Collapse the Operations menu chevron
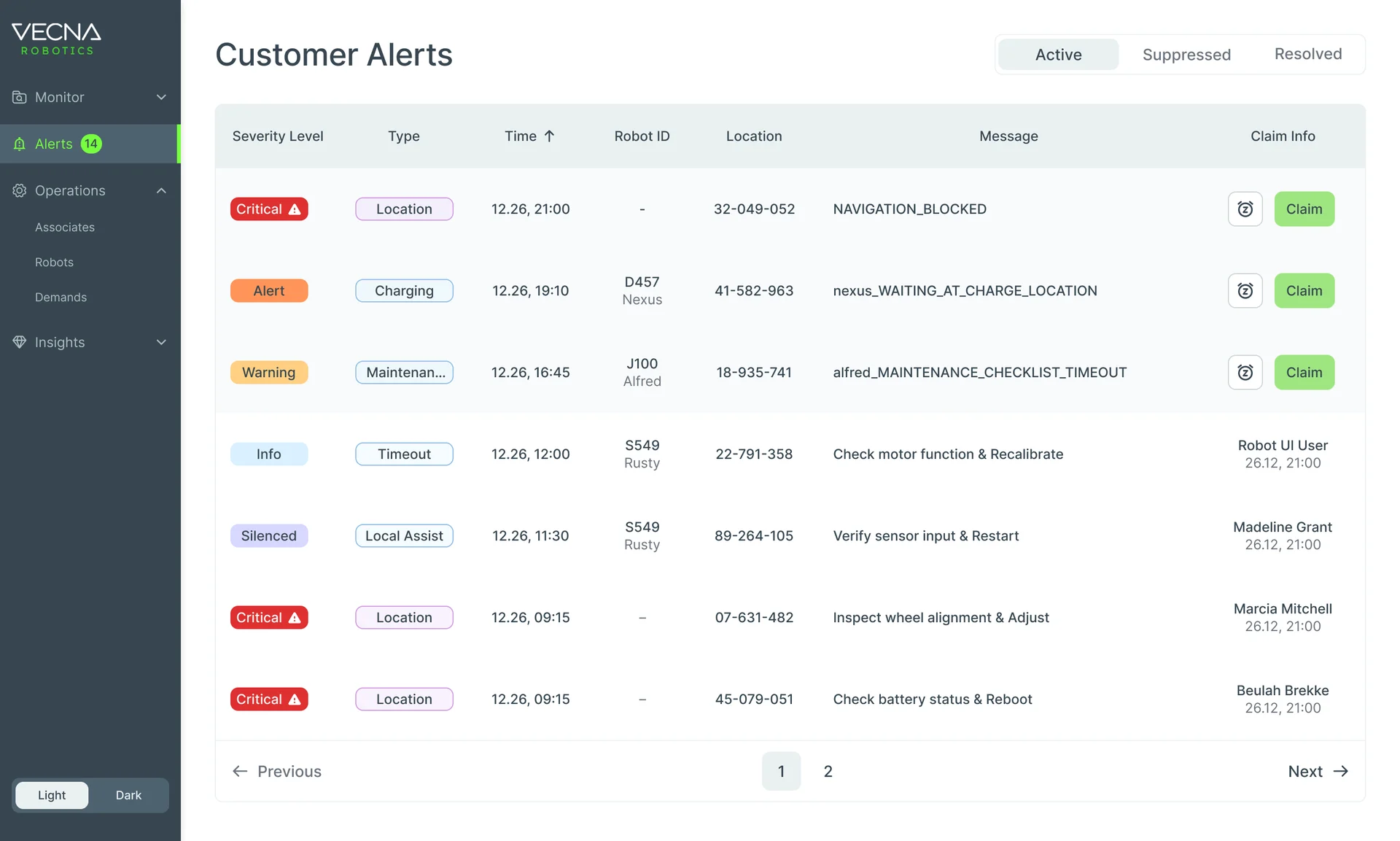 coord(161,190)
